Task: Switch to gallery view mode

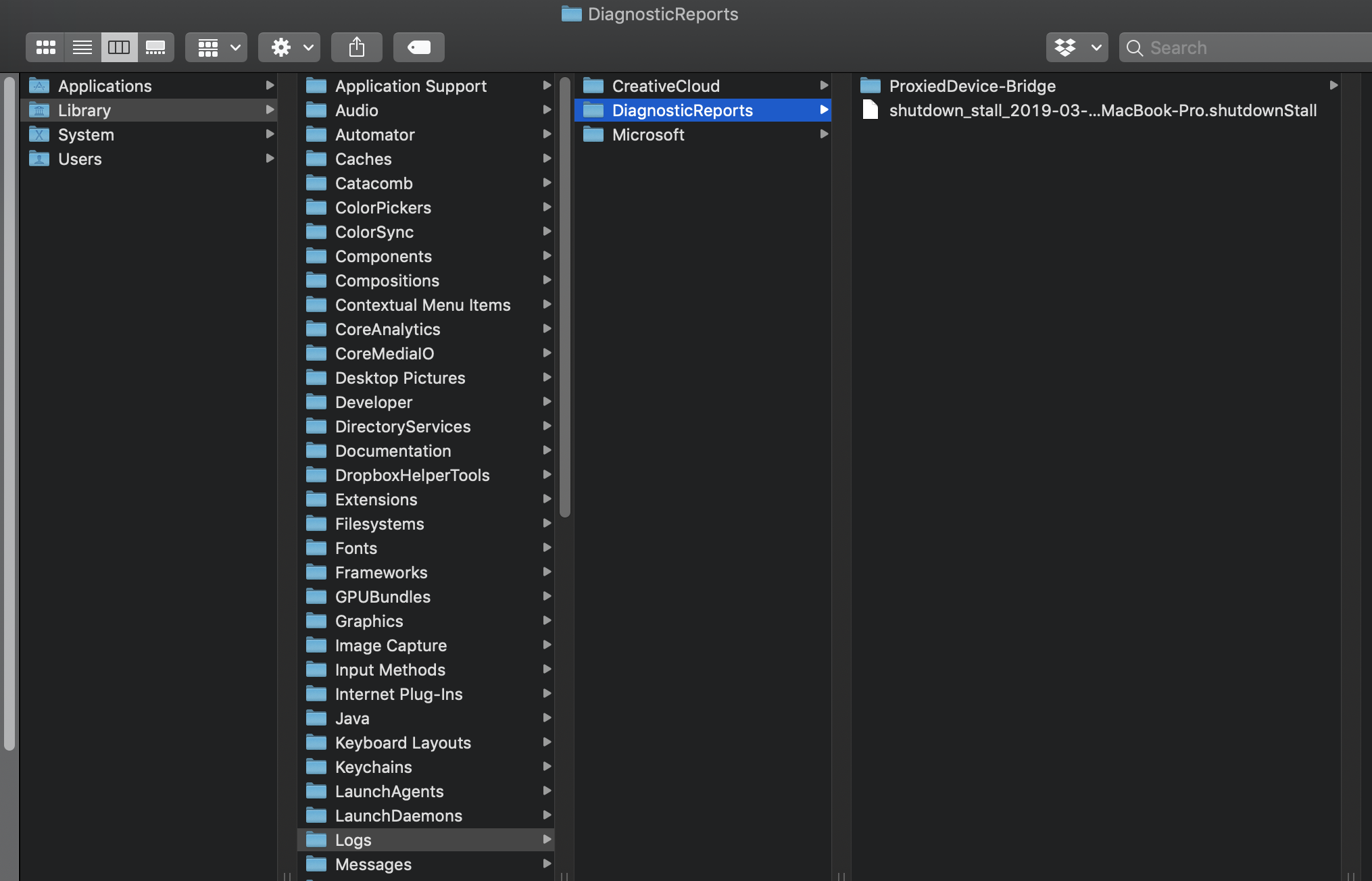Action: point(155,47)
